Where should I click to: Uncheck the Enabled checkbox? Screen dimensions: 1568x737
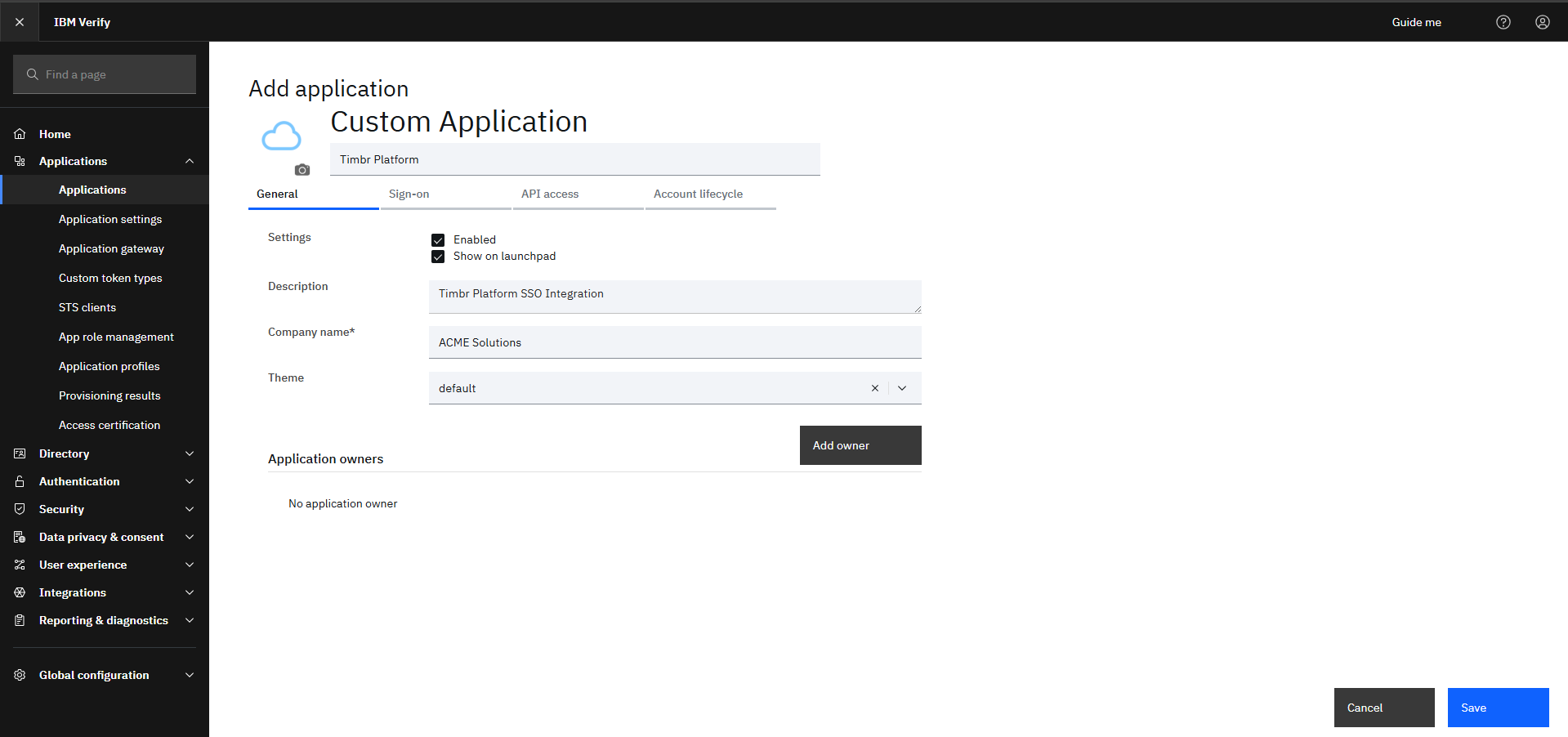pos(438,240)
